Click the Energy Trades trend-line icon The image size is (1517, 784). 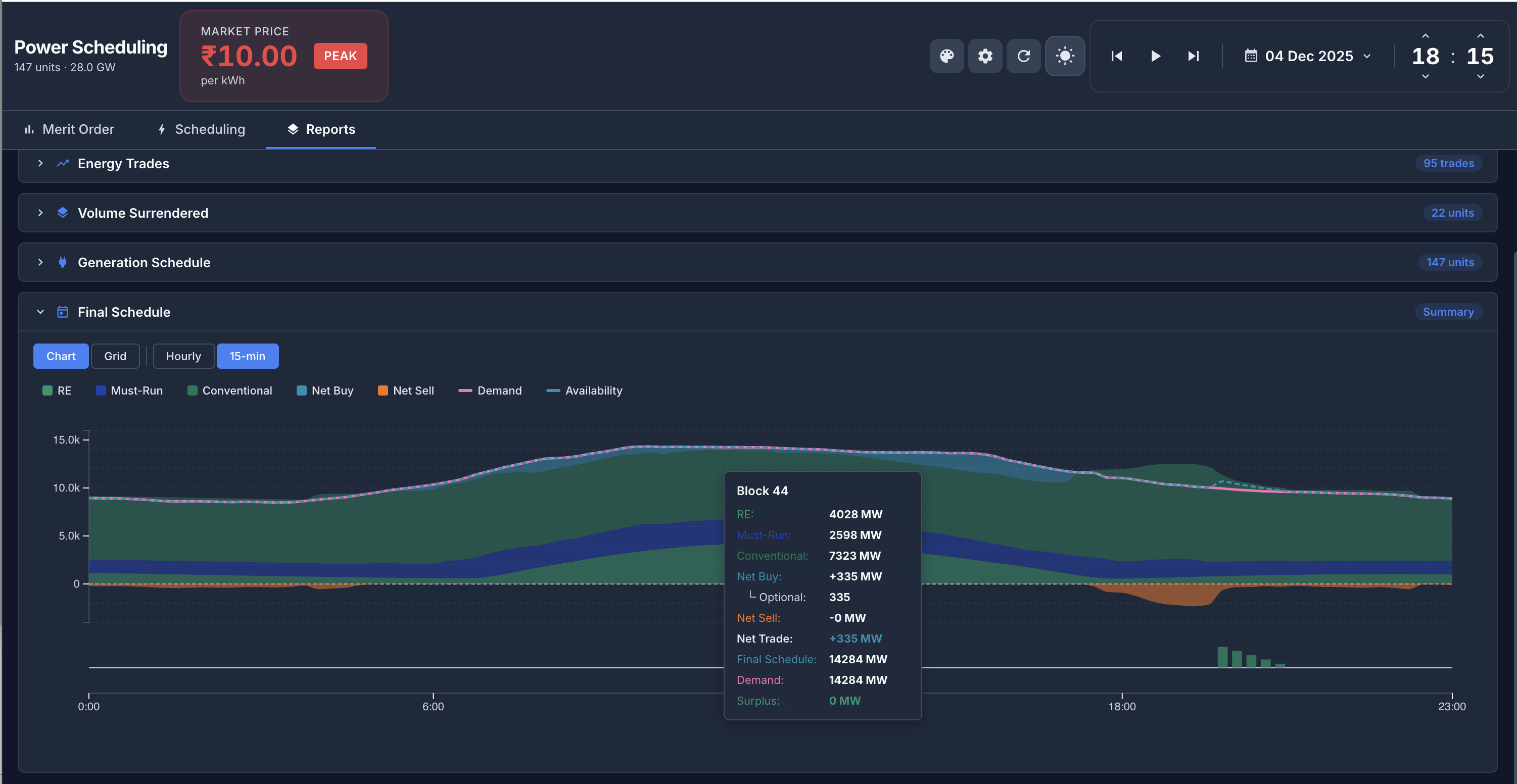coord(63,163)
